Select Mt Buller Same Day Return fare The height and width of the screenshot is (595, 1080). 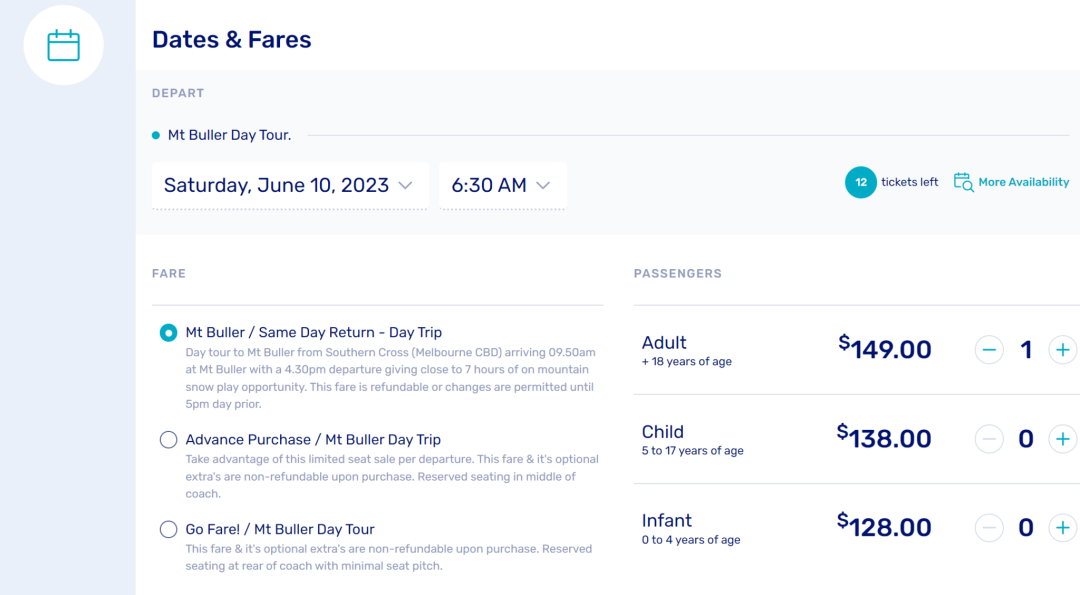point(168,333)
